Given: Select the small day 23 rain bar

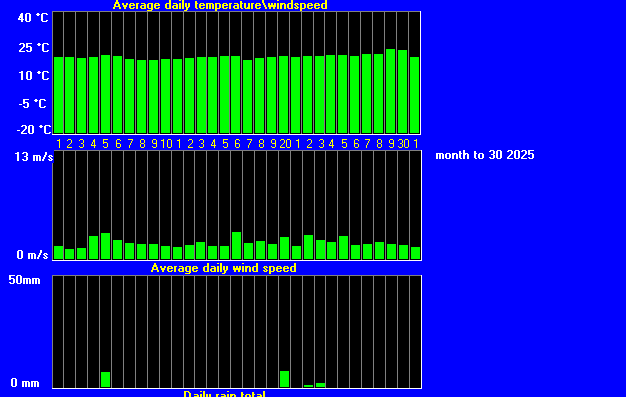Looking at the screenshot, I should click(320, 385).
